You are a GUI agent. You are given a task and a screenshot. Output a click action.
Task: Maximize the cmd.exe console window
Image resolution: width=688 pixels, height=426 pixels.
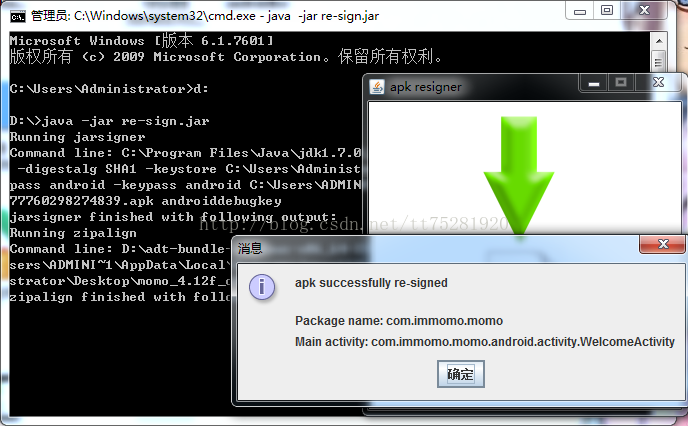pyautogui.click(x=607, y=11)
